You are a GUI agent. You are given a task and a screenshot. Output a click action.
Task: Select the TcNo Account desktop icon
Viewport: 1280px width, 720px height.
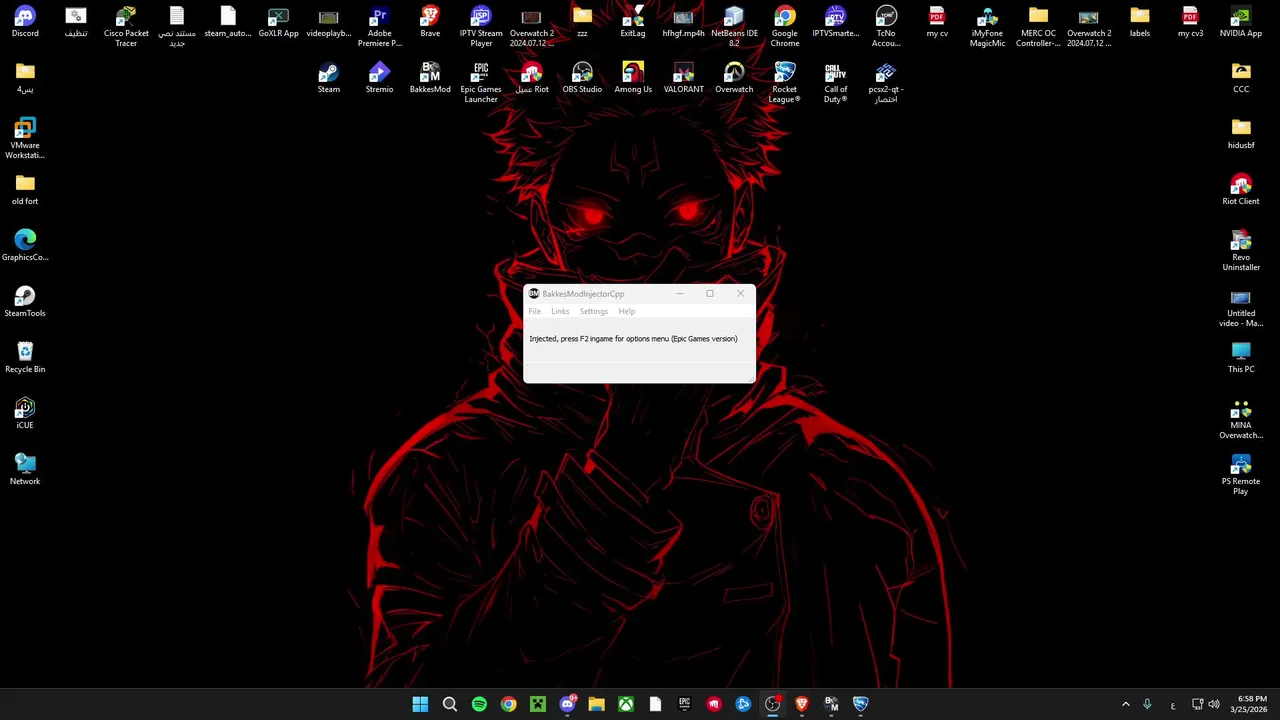[886, 27]
